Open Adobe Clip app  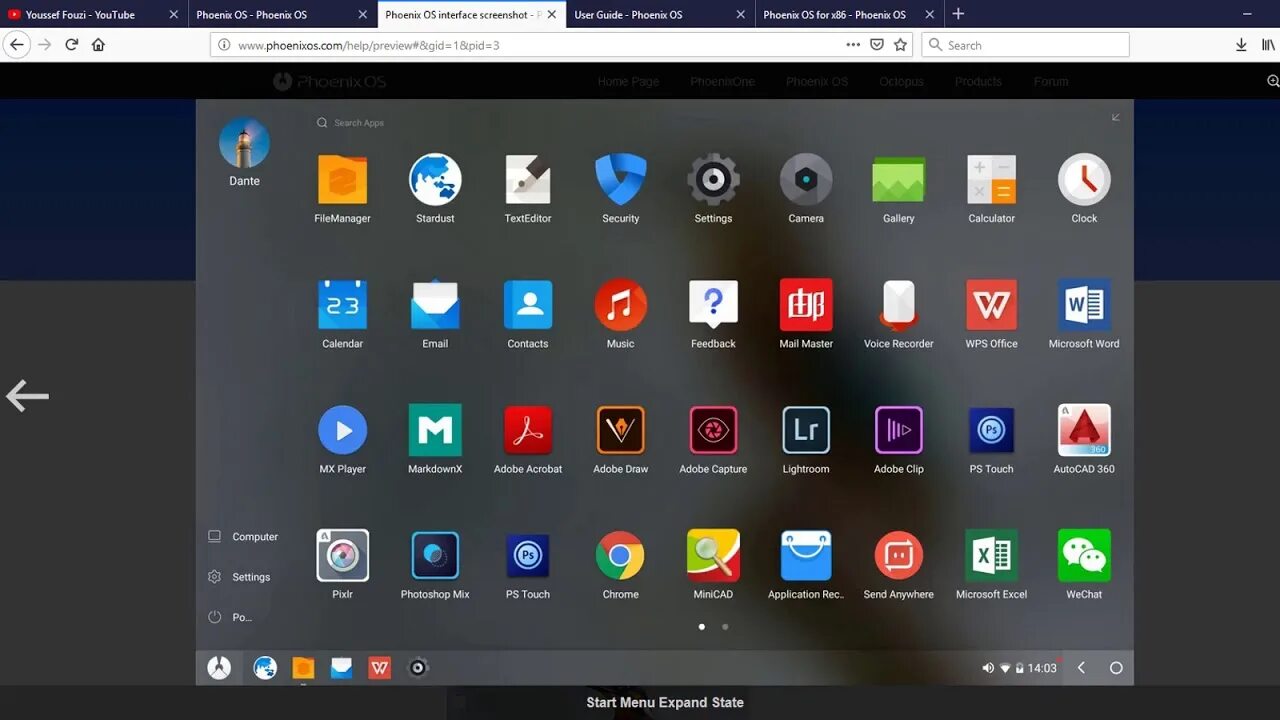[898, 430]
